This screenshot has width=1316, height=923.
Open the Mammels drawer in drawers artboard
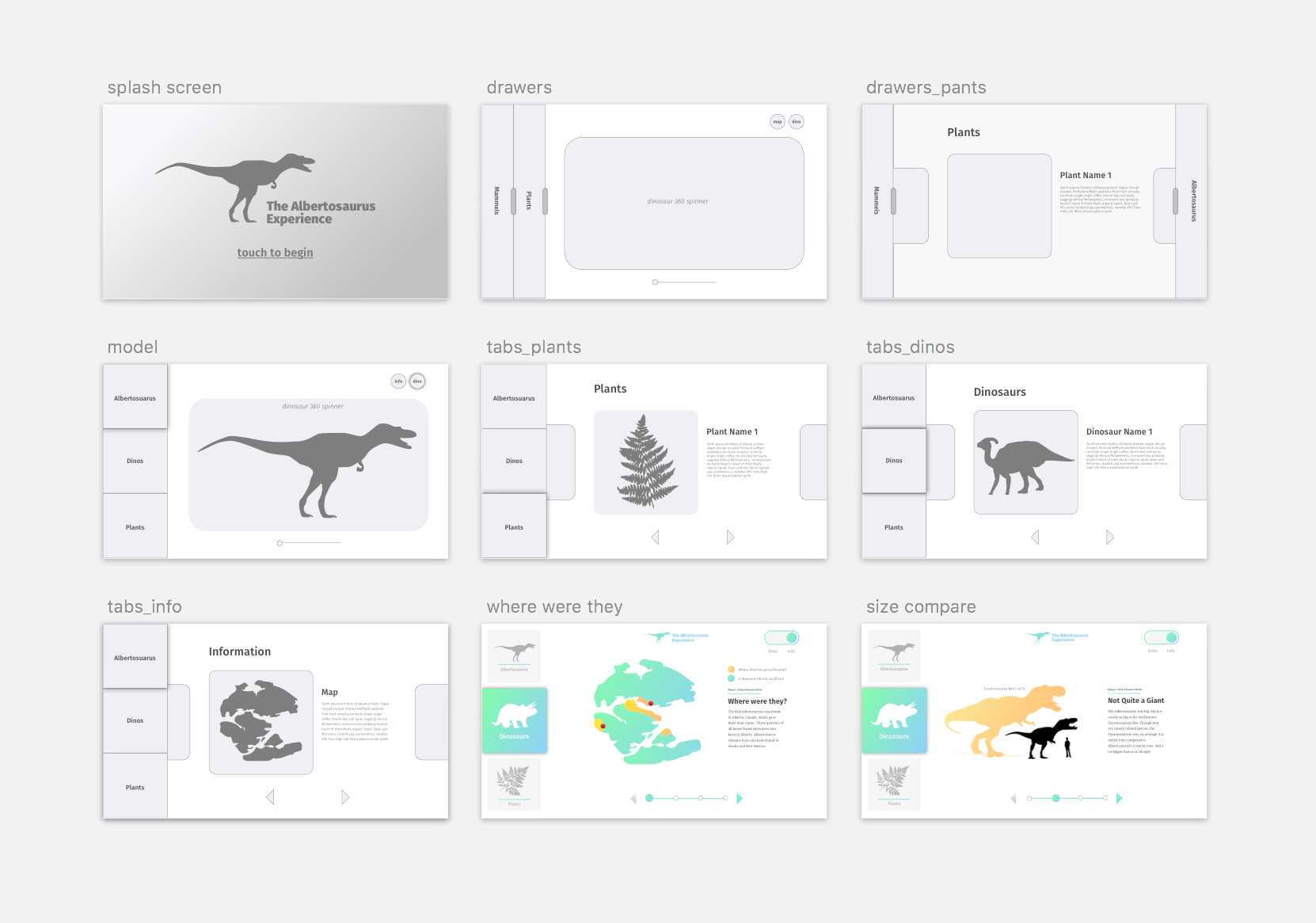[x=497, y=201]
